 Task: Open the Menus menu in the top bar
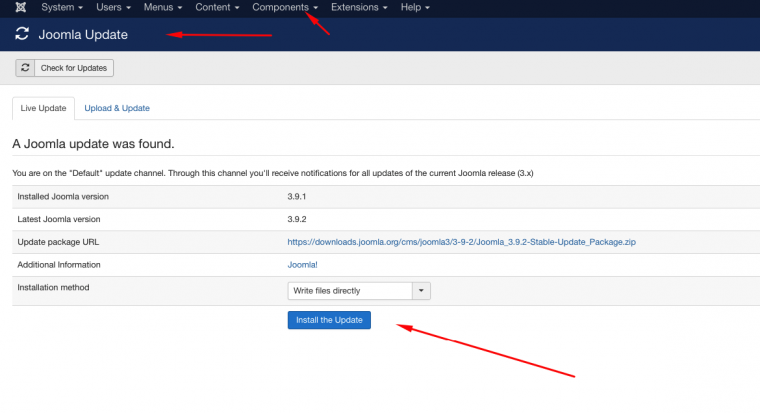pyautogui.click(x=163, y=8)
